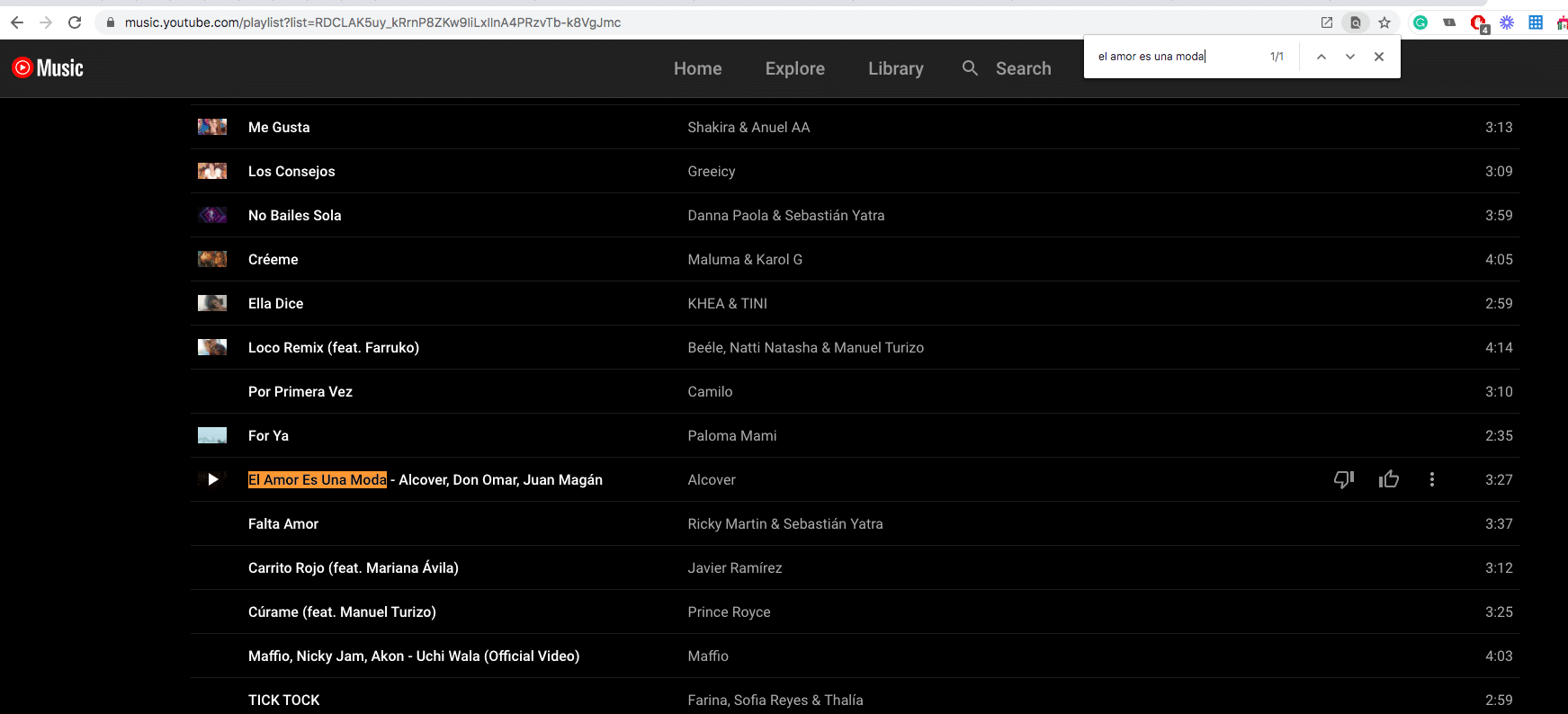Open page in app icon in address bar
This screenshot has height=714, width=1568.
tap(1326, 22)
